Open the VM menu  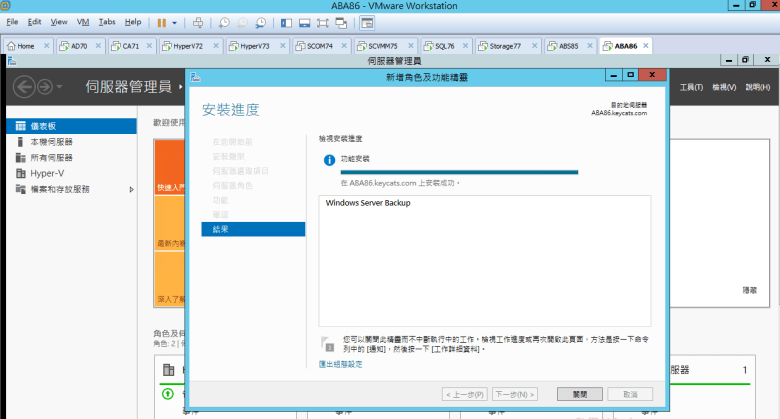[x=83, y=21]
